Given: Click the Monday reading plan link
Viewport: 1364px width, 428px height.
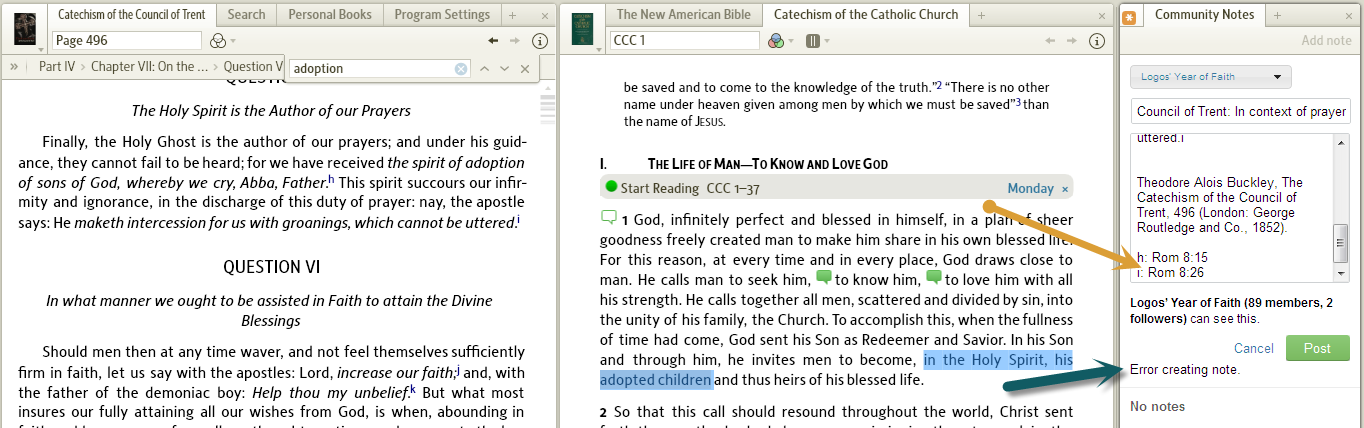Looking at the screenshot, I should [1030, 188].
